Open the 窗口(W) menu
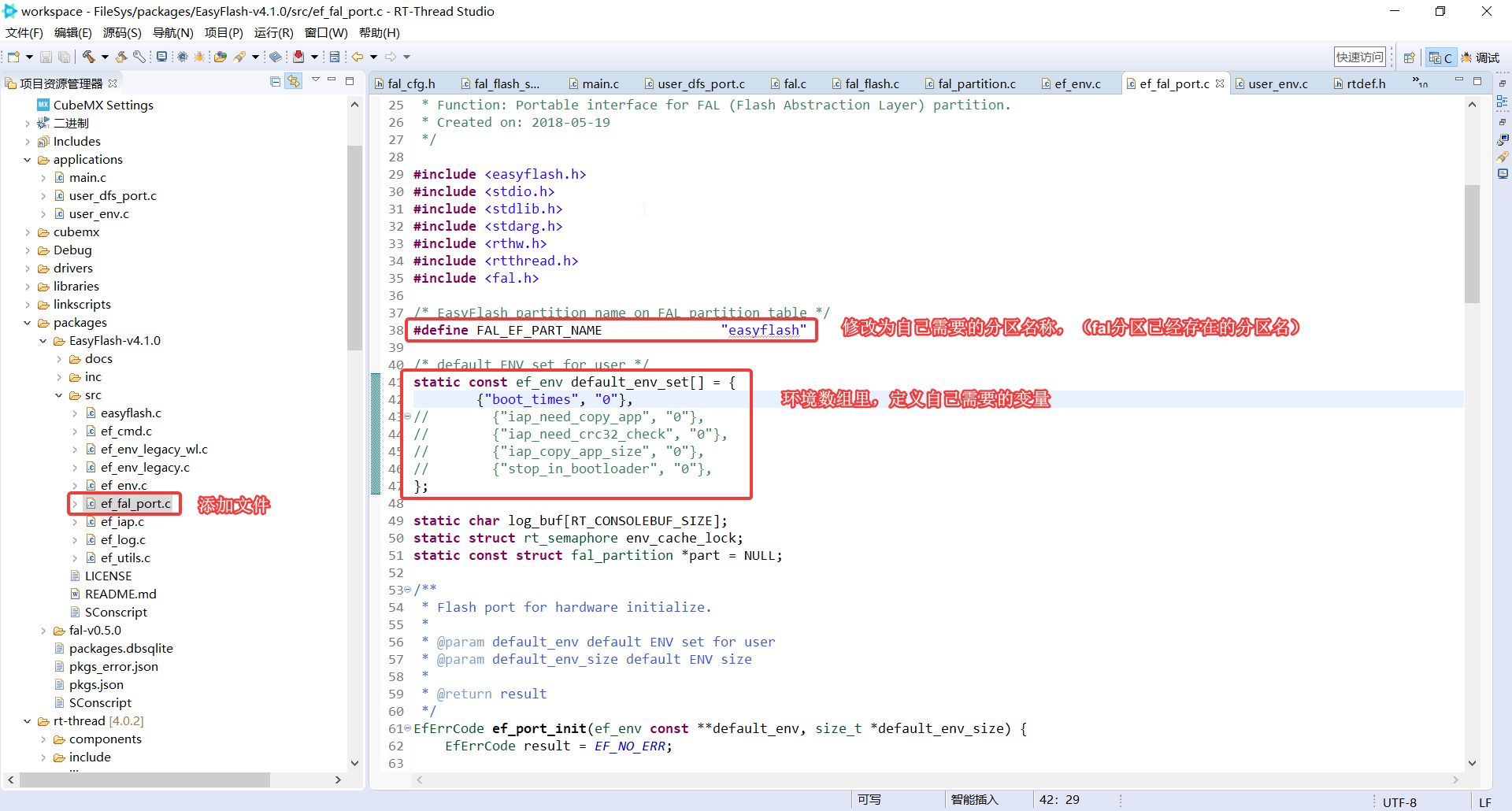This screenshot has width=1512, height=811. point(325,32)
